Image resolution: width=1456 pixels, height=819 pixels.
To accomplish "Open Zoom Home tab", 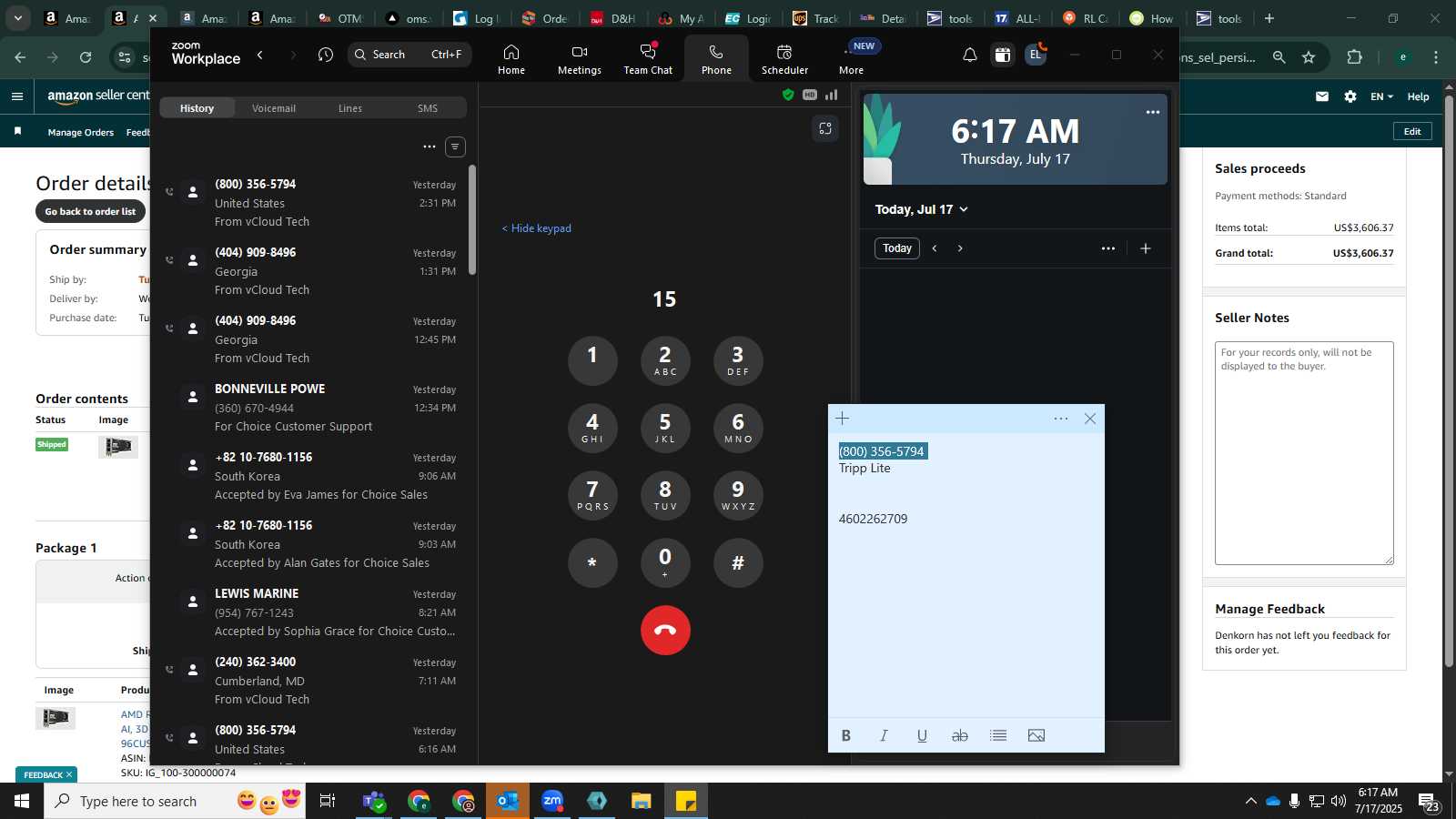I will (x=511, y=59).
